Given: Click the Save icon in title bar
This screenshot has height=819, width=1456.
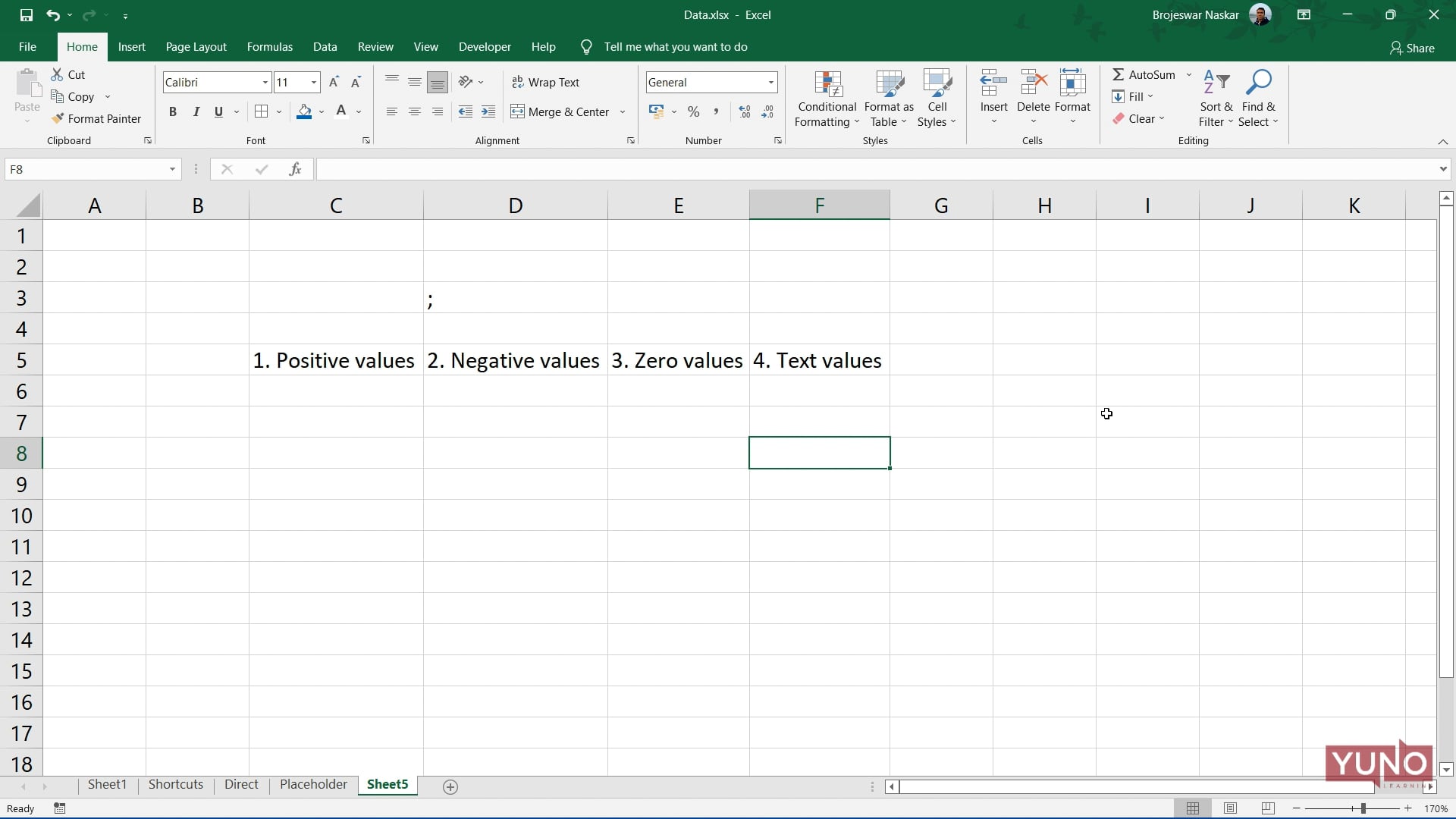Looking at the screenshot, I should click(27, 14).
